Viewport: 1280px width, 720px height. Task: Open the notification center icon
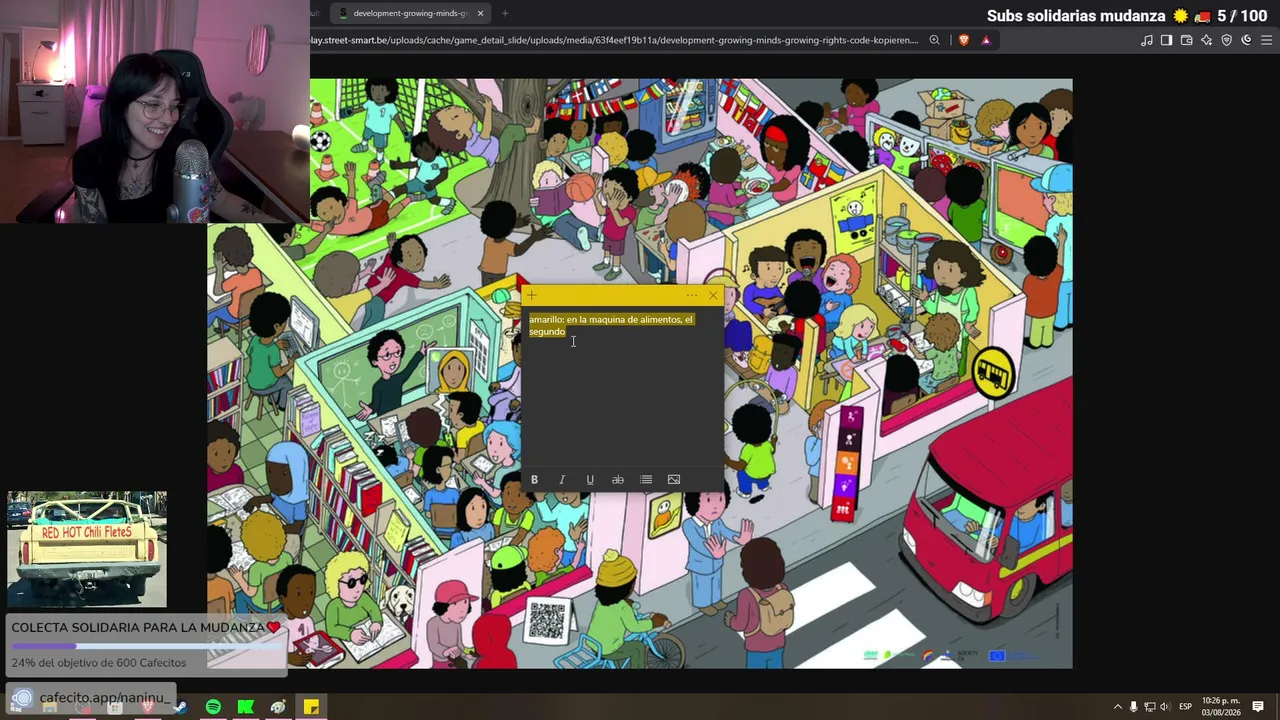(1258, 707)
